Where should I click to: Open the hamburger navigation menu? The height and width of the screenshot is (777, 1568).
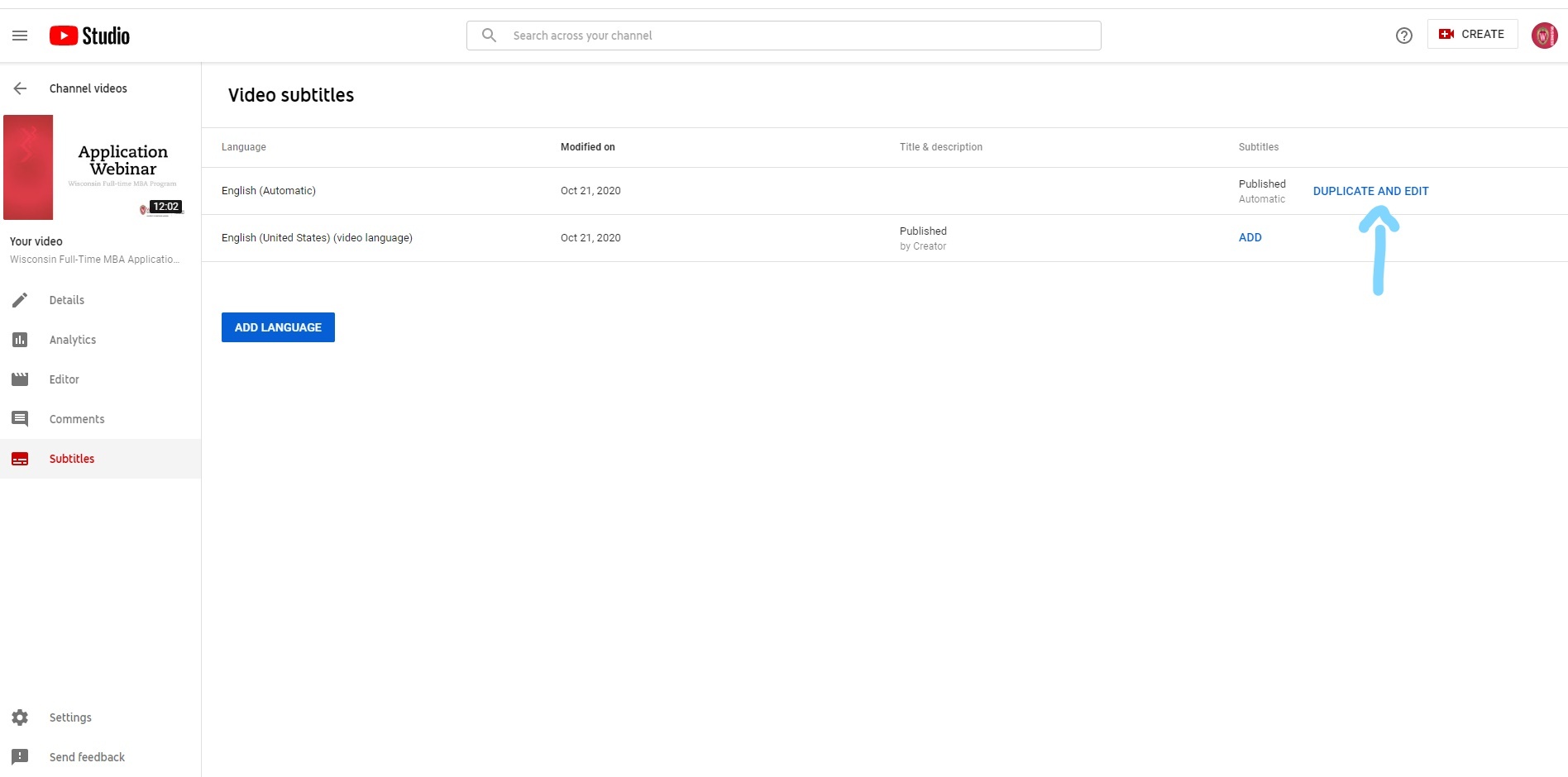coord(20,36)
